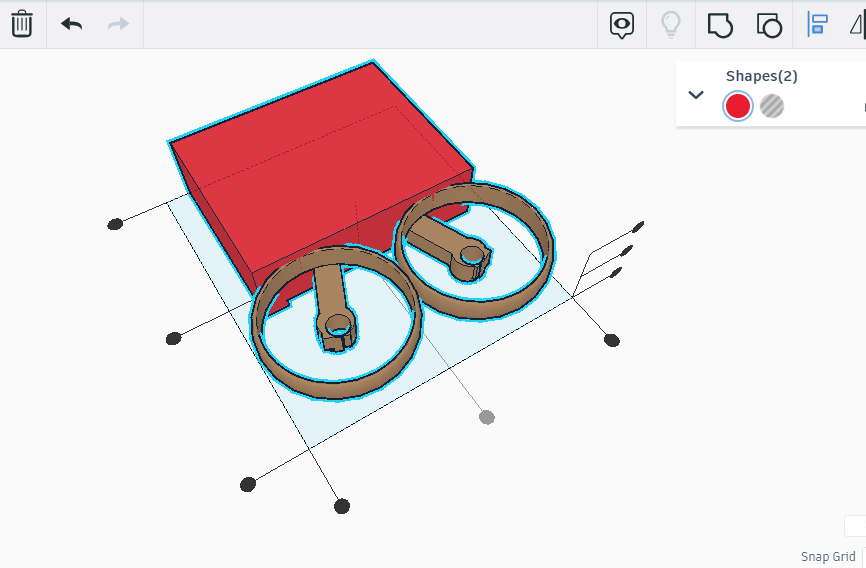Click the Snap Grid label

[828, 556]
